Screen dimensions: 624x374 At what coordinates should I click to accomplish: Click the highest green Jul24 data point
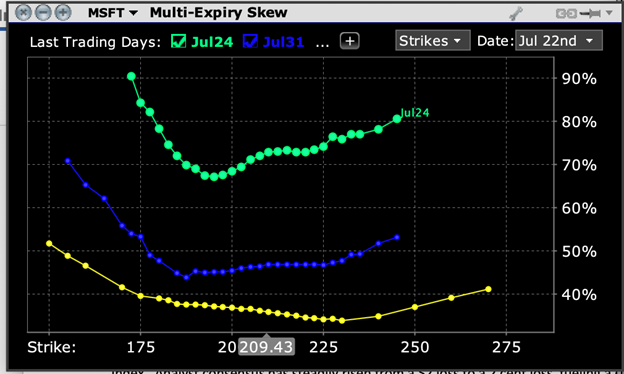(x=131, y=76)
